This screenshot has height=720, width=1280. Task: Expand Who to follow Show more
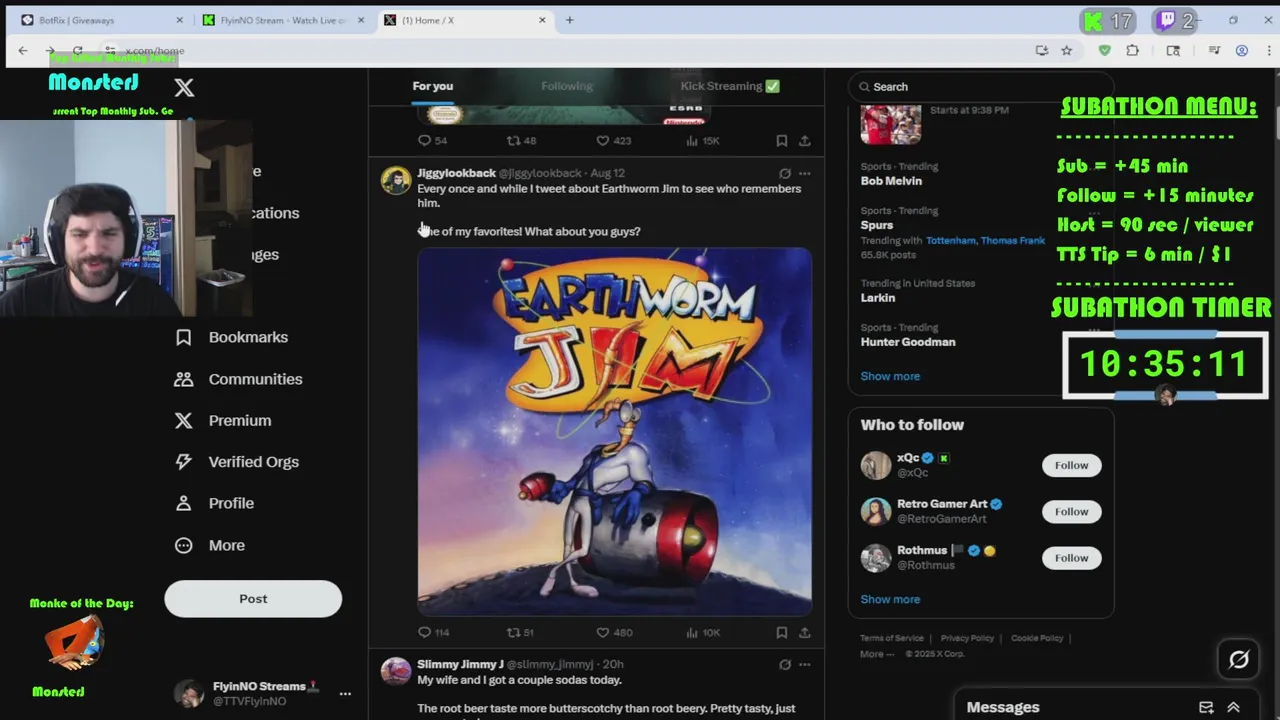pos(890,599)
